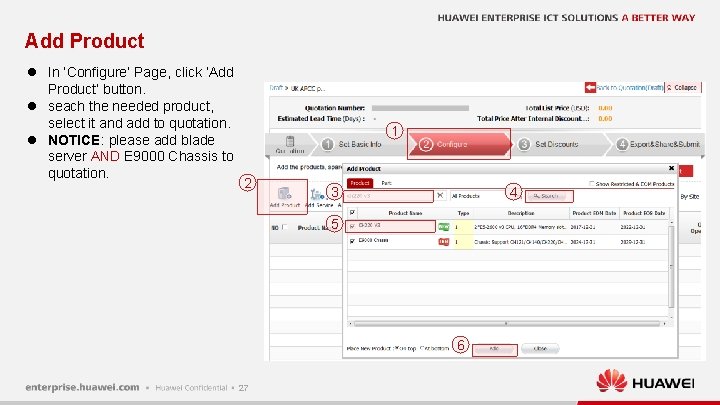This screenshot has width=720, height=405.
Task: Click the dialog vertical scrollbar
Action: pos(671,269)
